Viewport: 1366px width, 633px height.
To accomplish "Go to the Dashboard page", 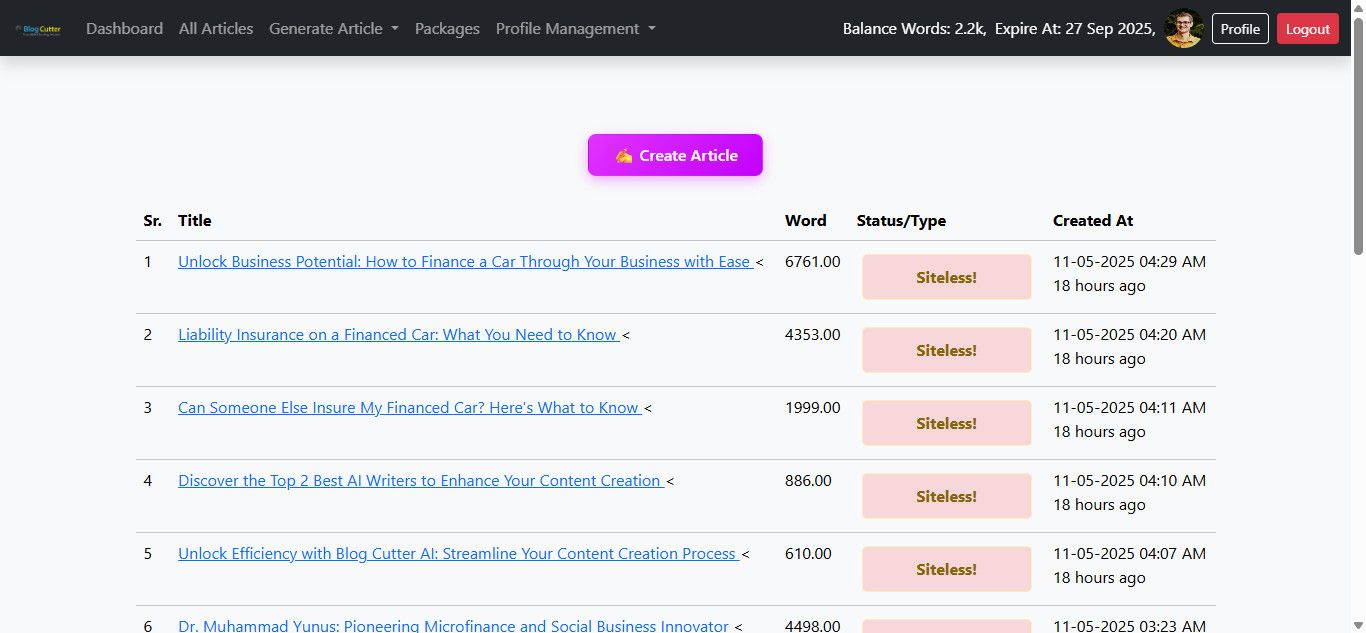I will (x=124, y=29).
